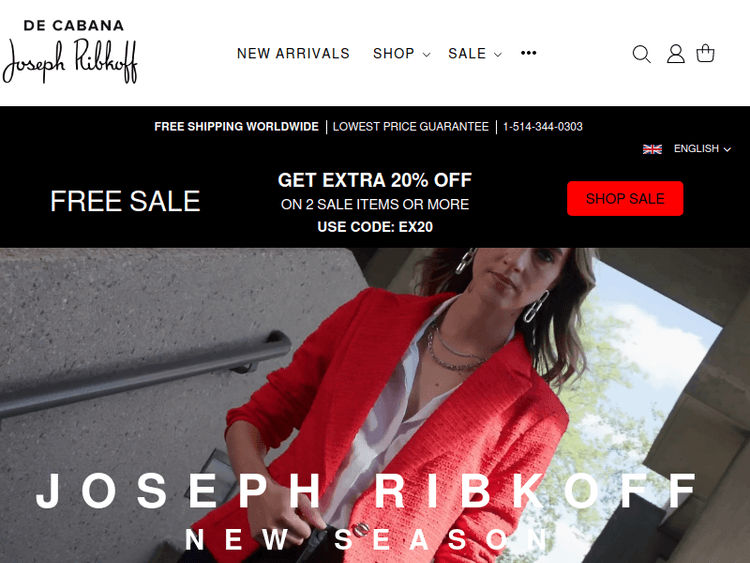Click the FREE SALE banner heading
The image size is (750, 563).
click(x=125, y=201)
